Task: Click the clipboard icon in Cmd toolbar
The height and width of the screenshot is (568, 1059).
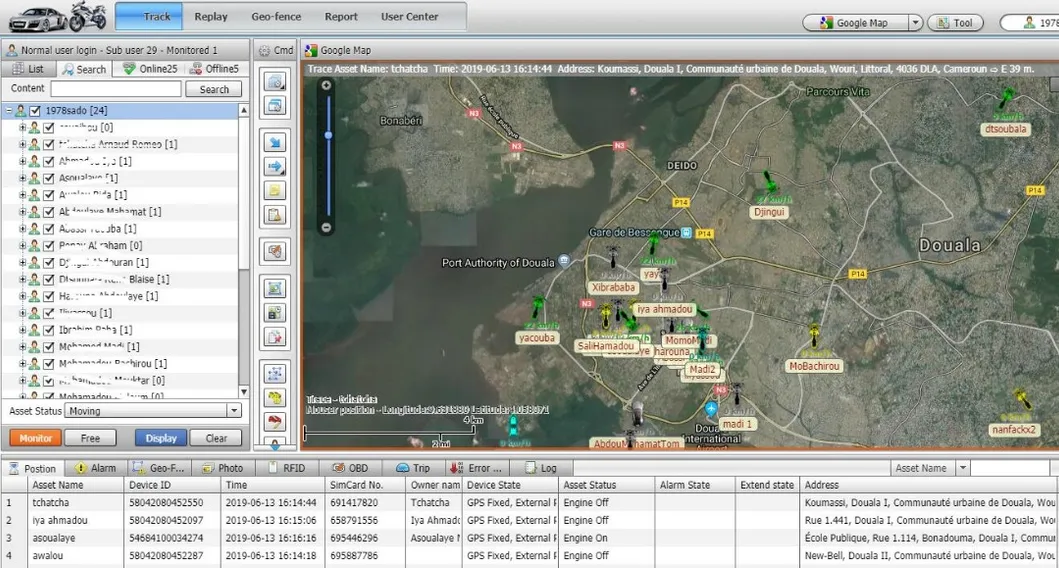Action: click(x=275, y=215)
